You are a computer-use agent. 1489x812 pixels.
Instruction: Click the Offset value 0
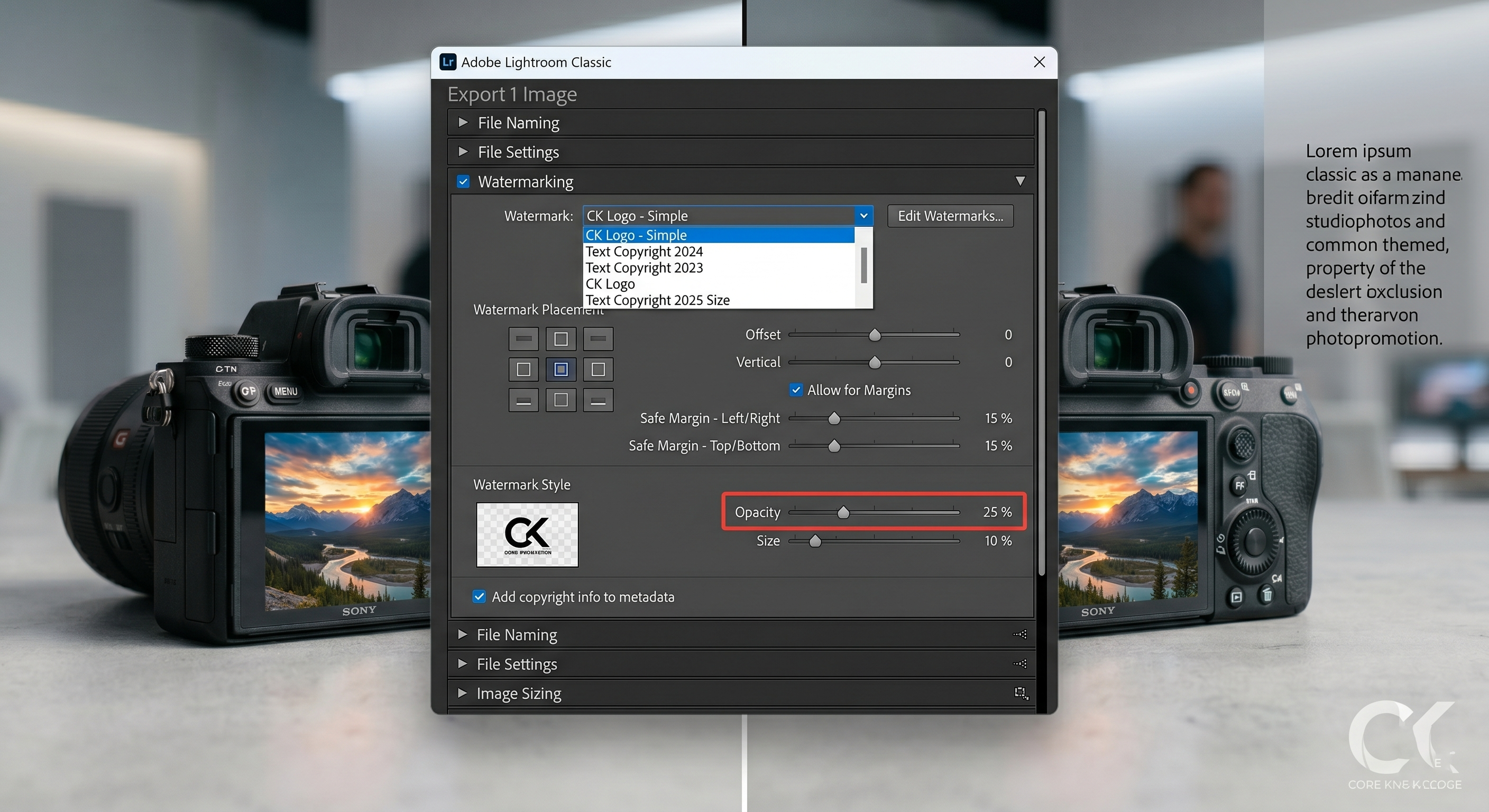click(1008, 335)
